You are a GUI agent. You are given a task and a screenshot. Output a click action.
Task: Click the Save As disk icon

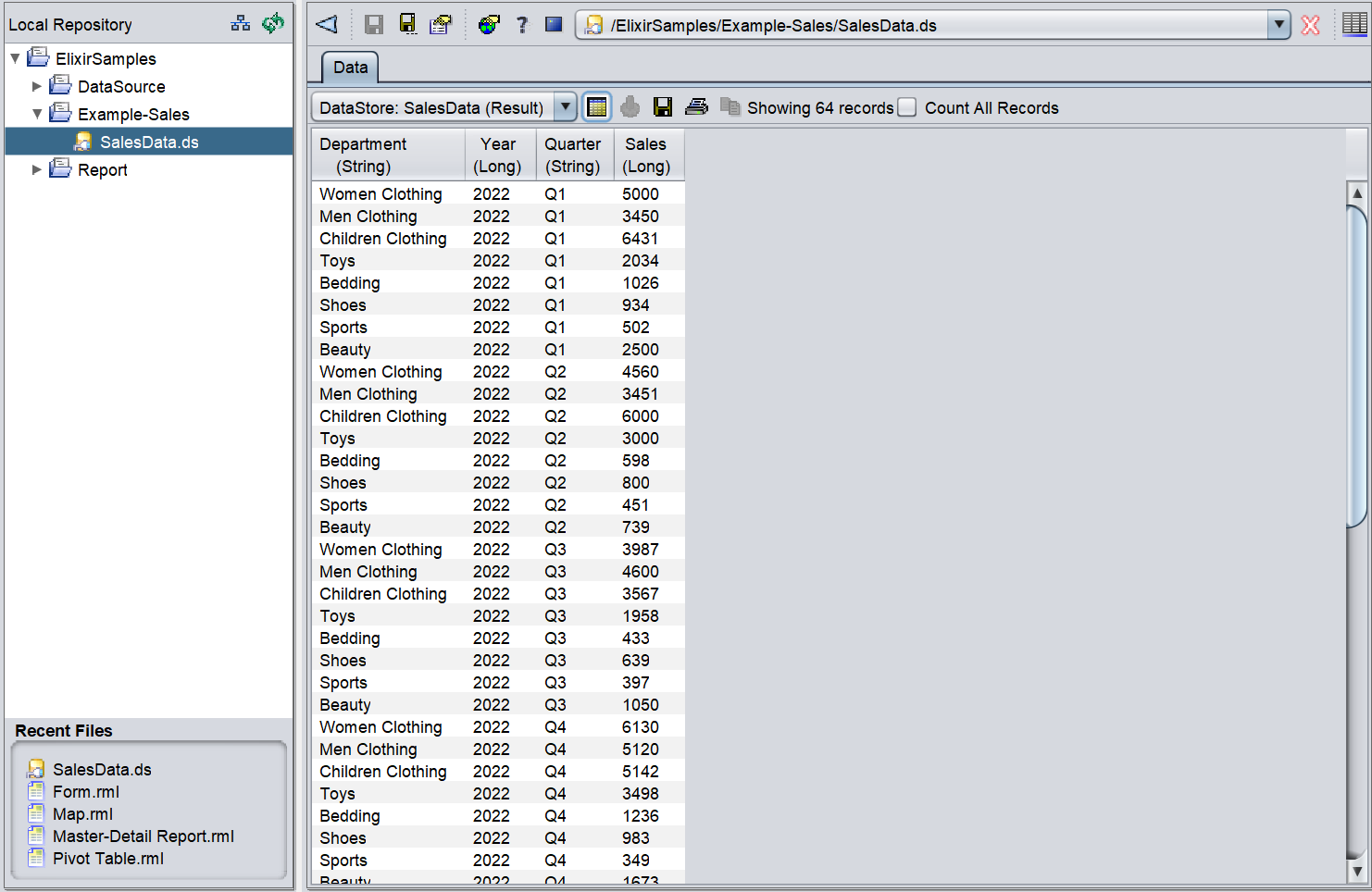click(x=407, y=24)
